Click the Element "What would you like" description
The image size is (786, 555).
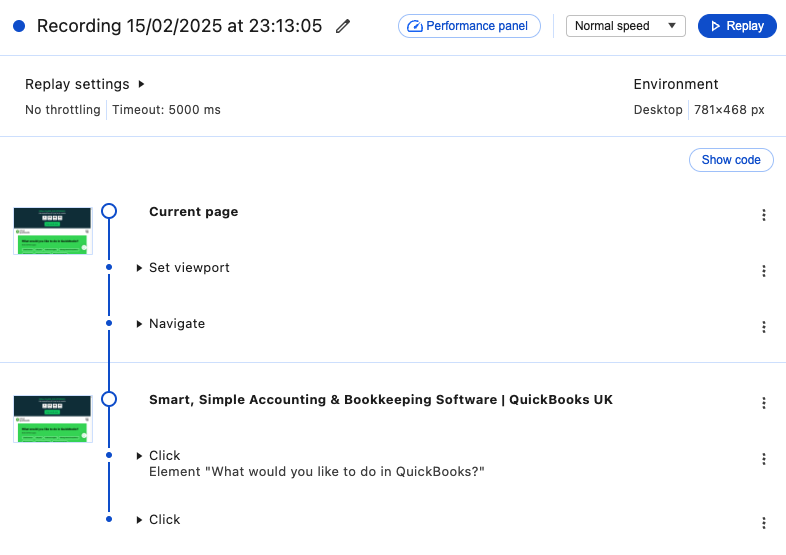[x=317, y=472]
